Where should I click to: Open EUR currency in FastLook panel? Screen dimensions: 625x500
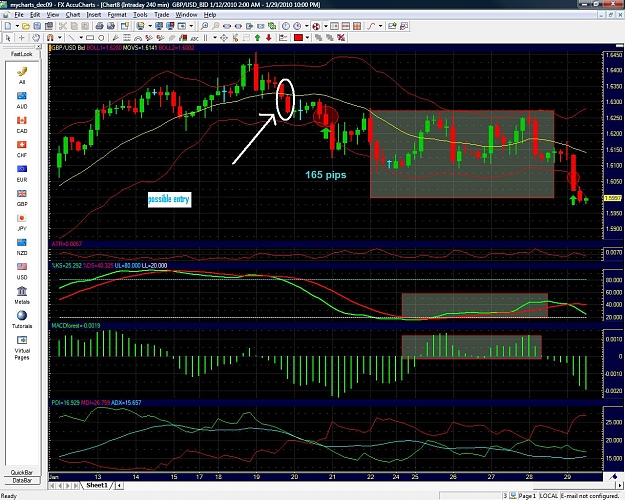tap(22, 173)
